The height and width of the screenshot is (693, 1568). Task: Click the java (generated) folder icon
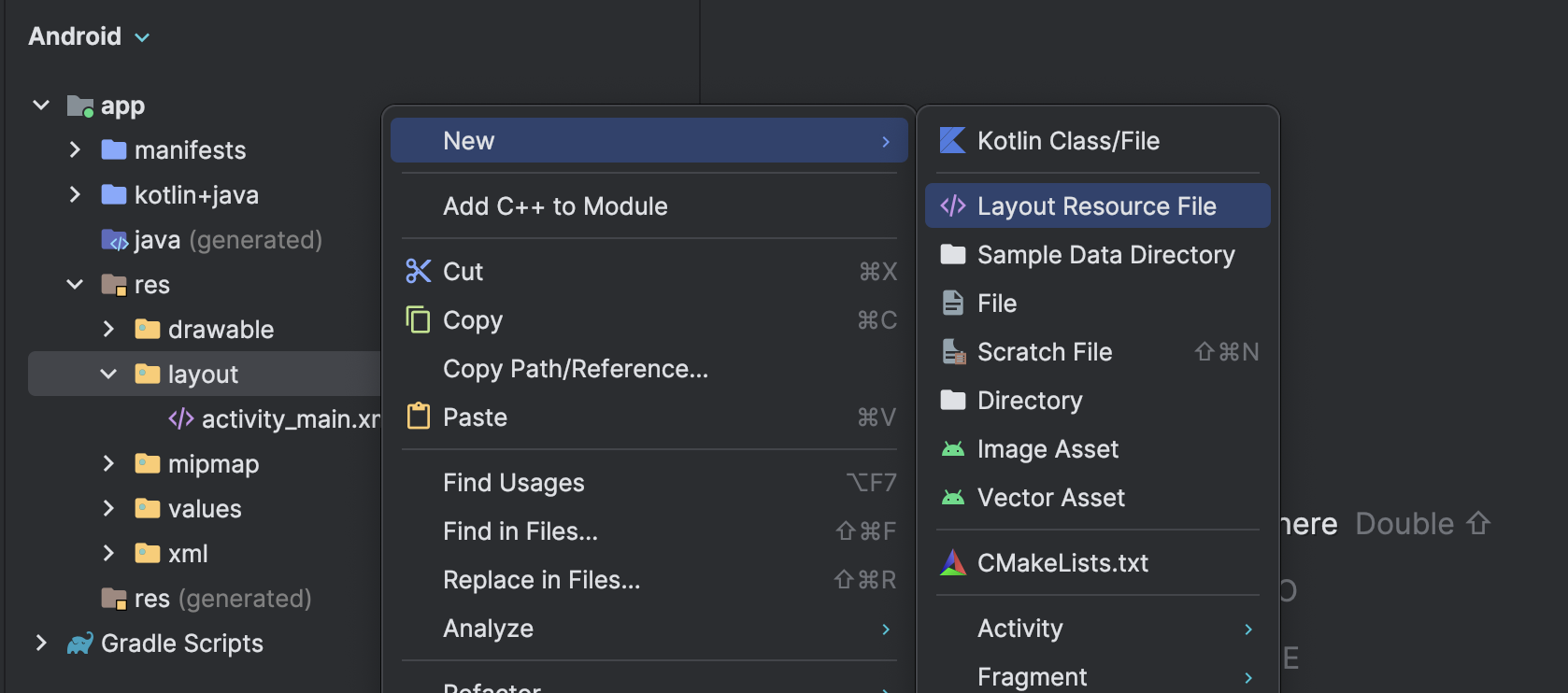pyautogui.click(x=114, y=240)
